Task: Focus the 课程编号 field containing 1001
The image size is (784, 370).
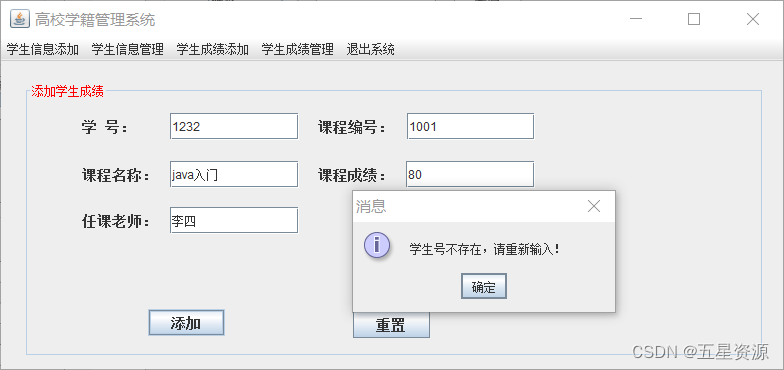Action: click(470, 126)
